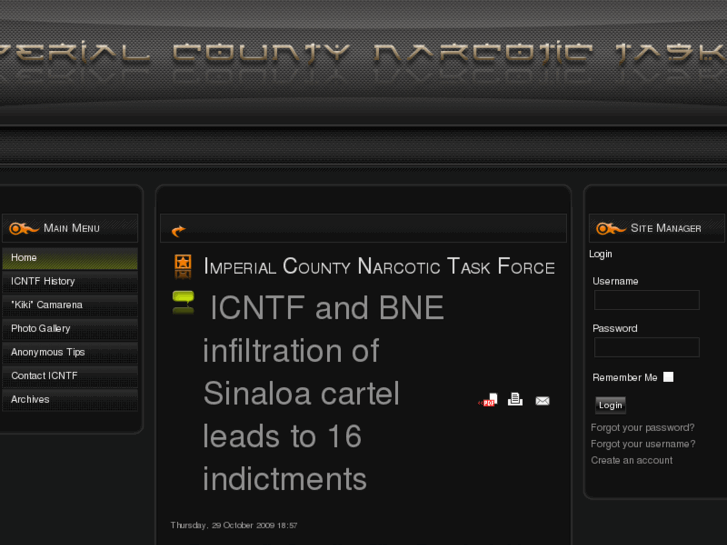Screen dimensions: 727x545
Task: Click the Login button
Action: pos(610,405)
